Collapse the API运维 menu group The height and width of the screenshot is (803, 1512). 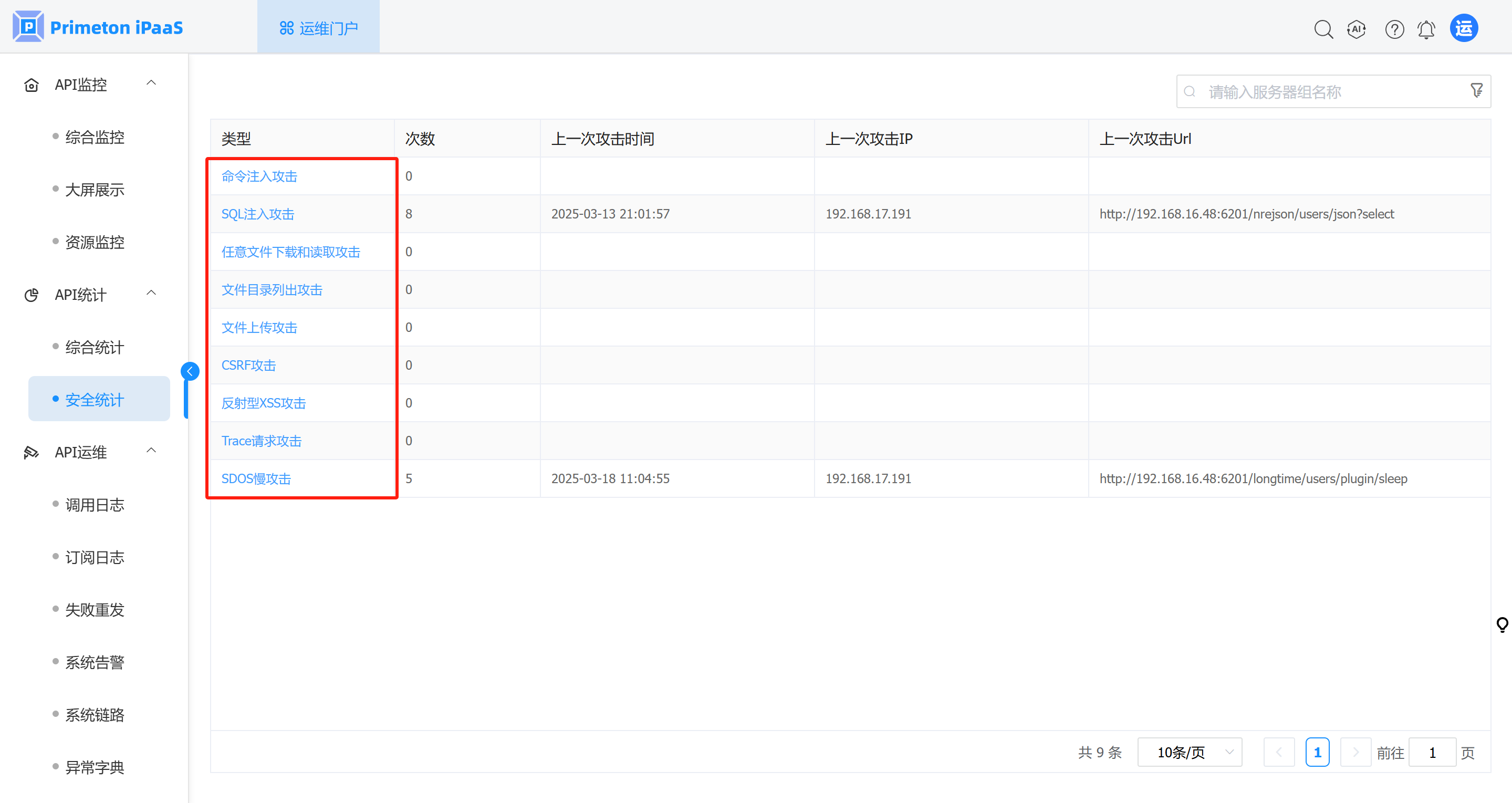click(151, 451)
